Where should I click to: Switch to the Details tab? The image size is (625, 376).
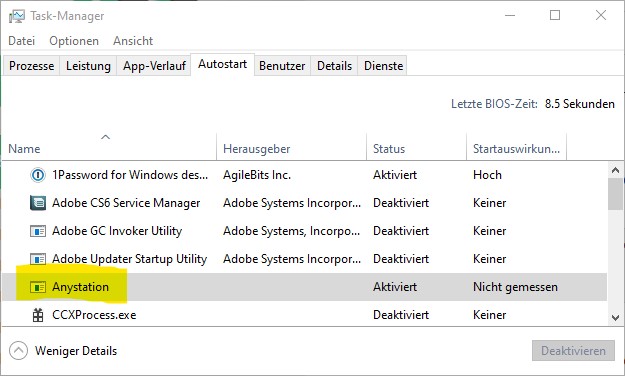[334, 65]
